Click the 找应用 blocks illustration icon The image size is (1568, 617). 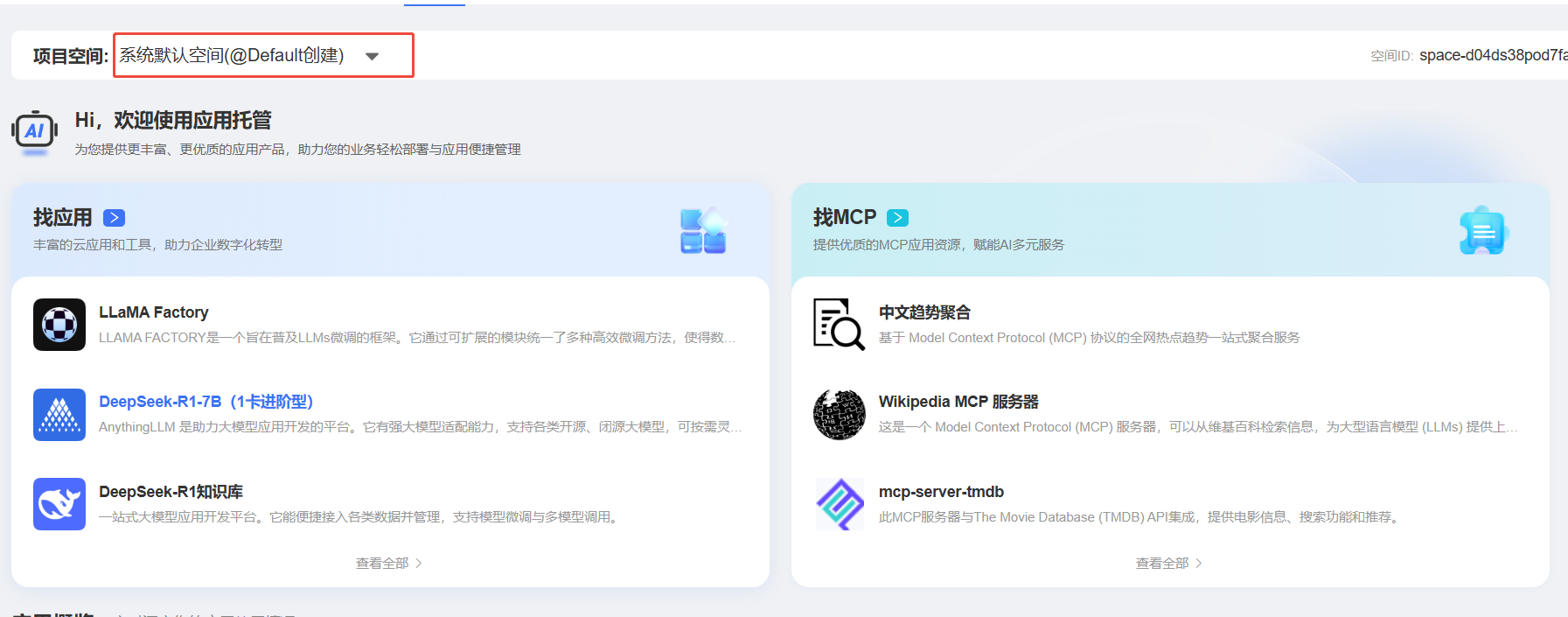pos(704,231)
